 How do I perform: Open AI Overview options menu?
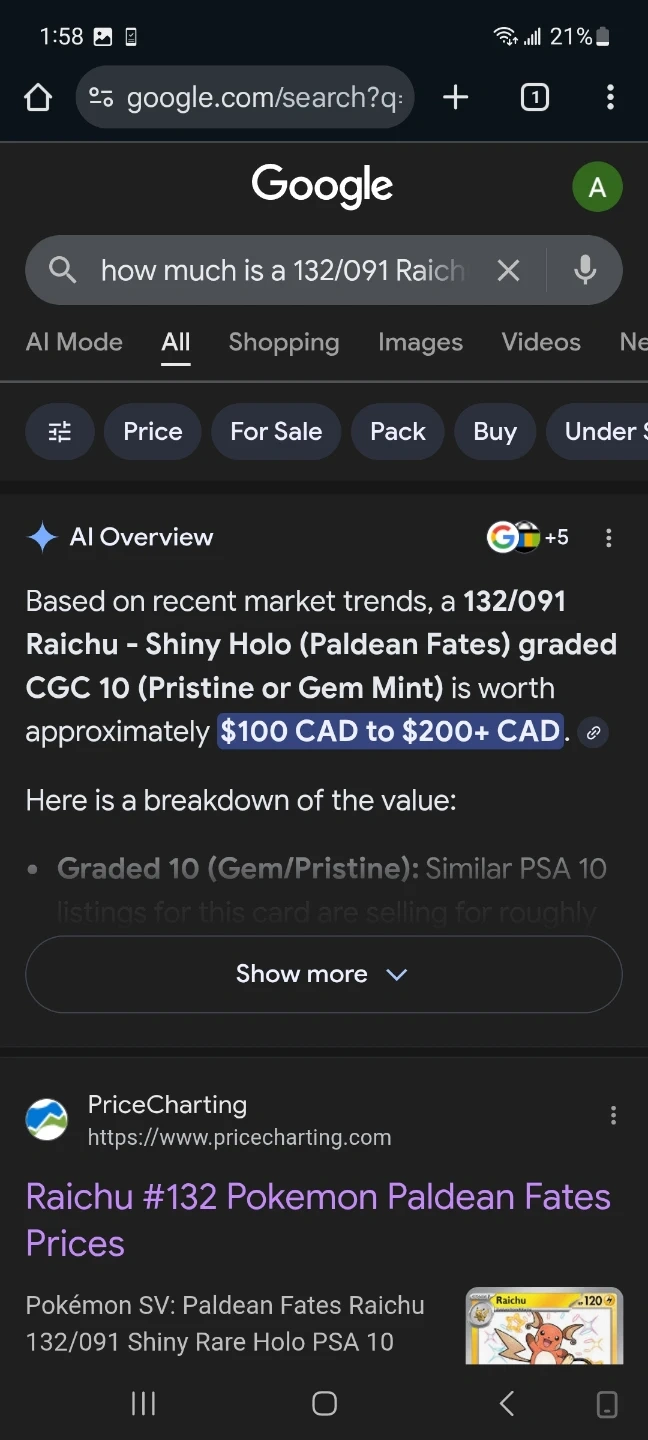click(x=608, y=538)
